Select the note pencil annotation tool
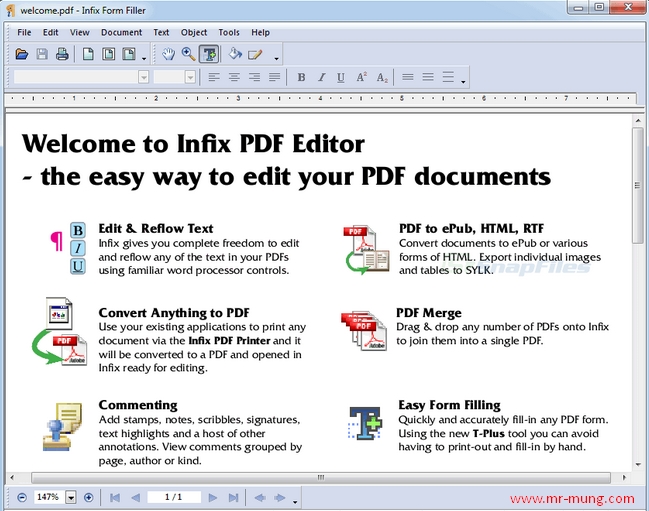This screenshot has width=649, height=511. tap(255, 54)
